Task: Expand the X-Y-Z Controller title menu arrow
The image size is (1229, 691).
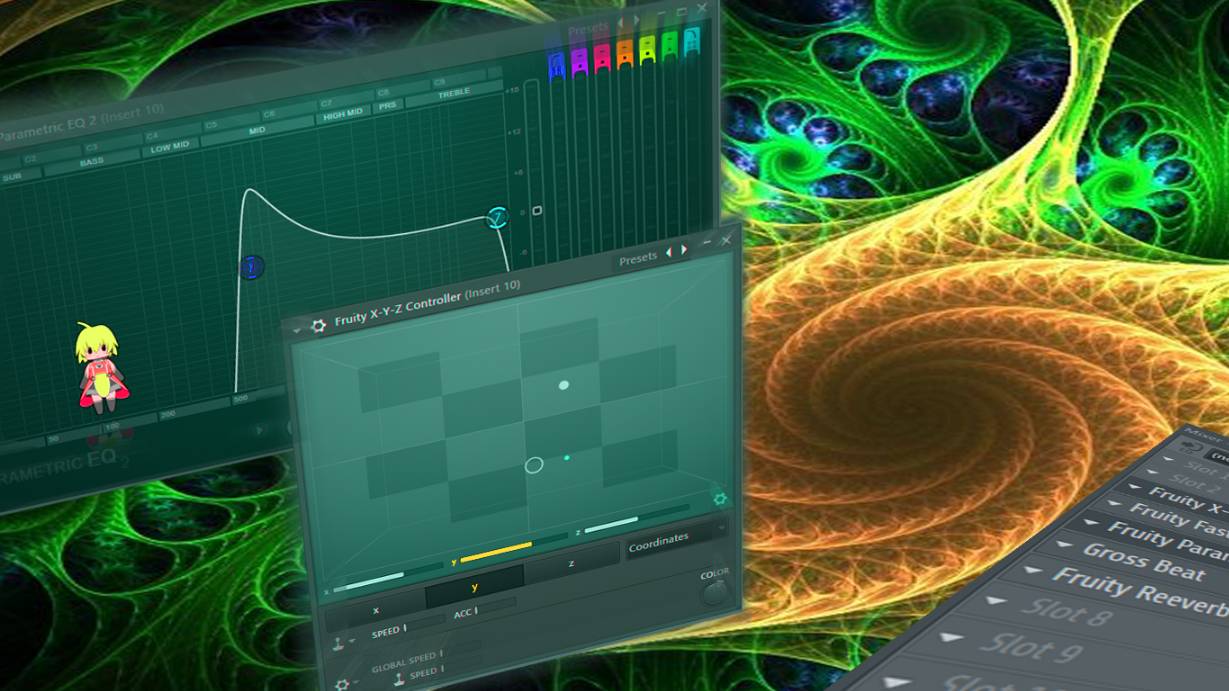Action: coord(297,329)
